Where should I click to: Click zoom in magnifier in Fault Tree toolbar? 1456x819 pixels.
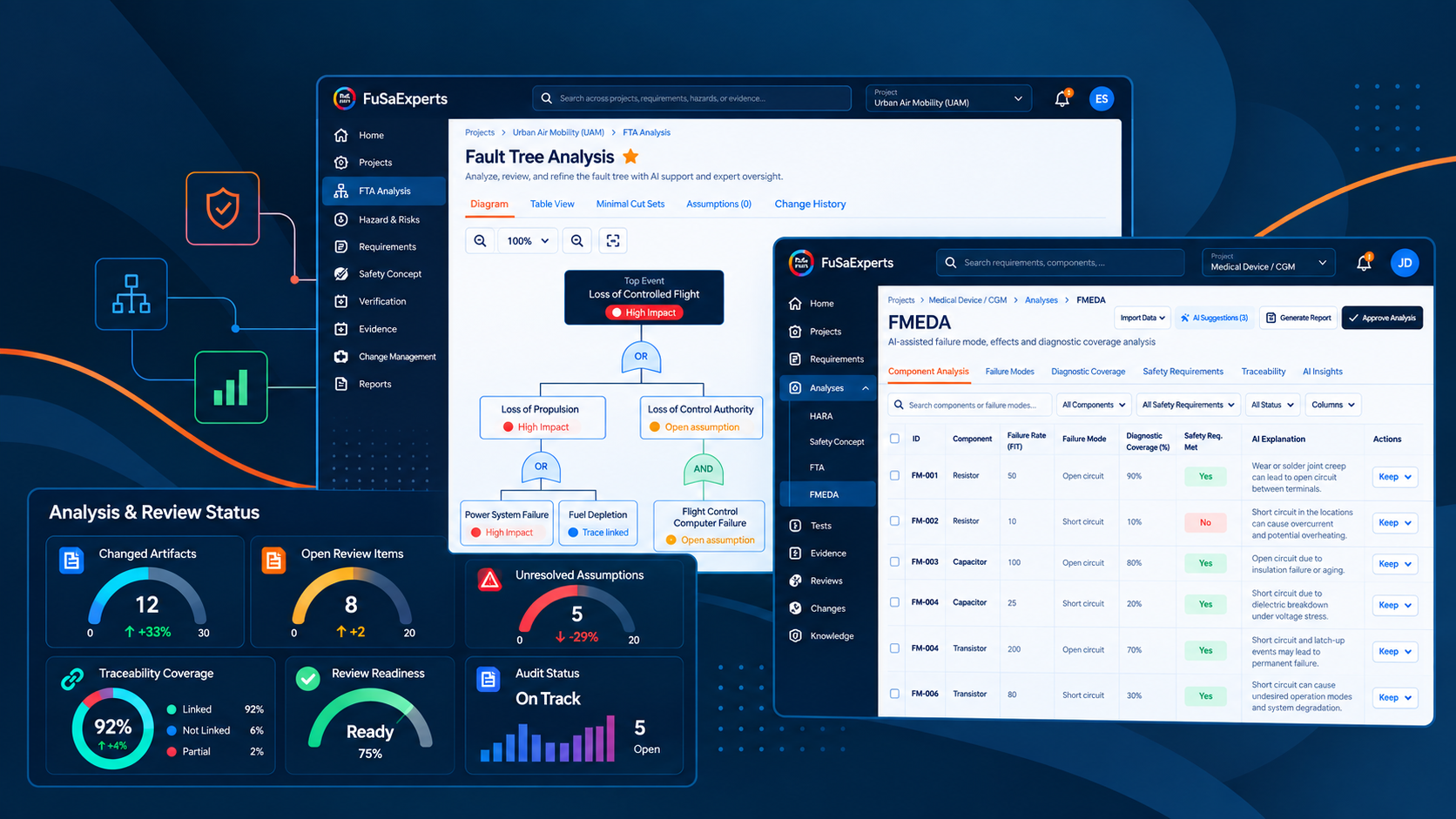point(577,241)
